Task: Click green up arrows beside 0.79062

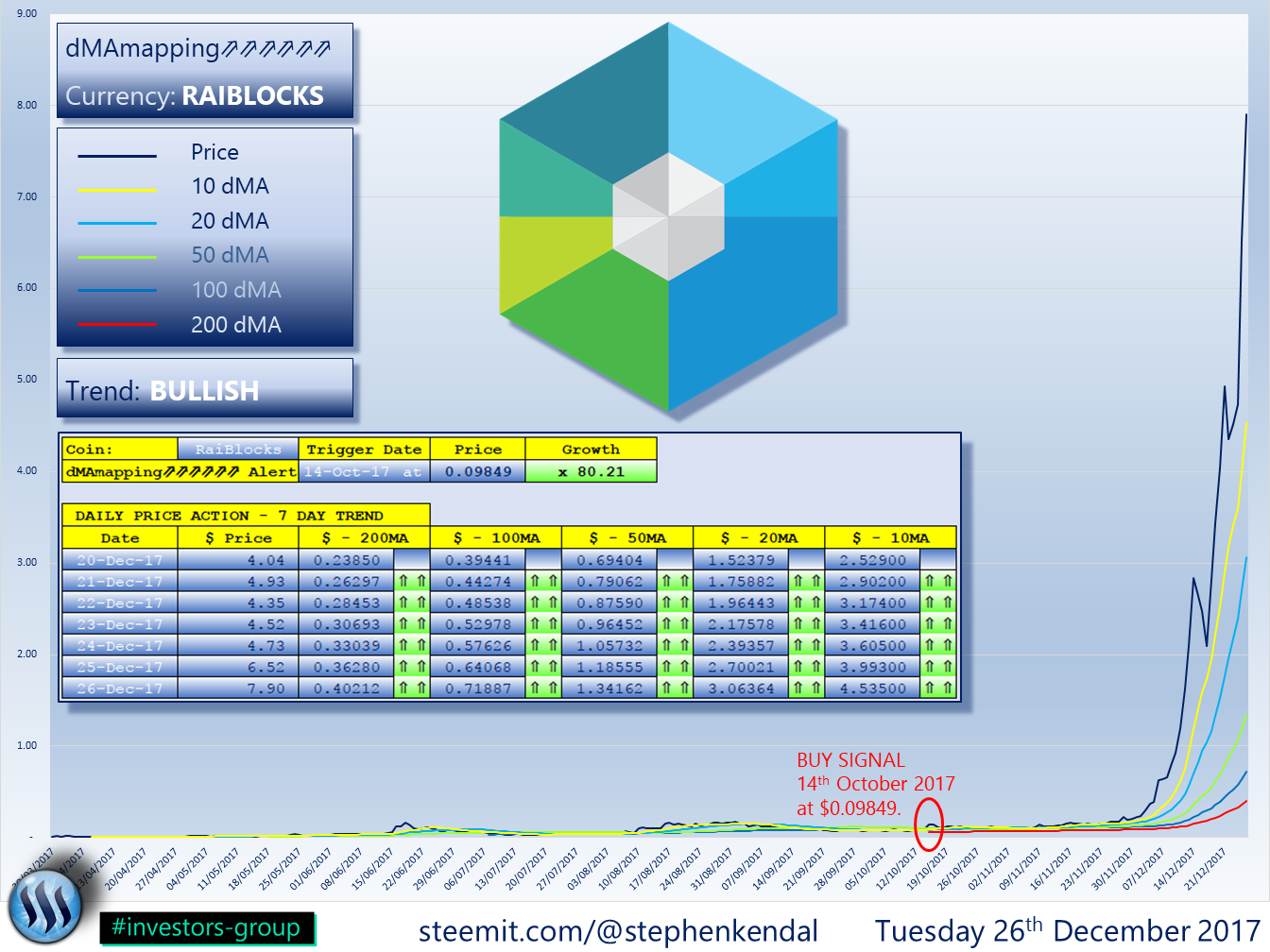Action: [675, 582]
